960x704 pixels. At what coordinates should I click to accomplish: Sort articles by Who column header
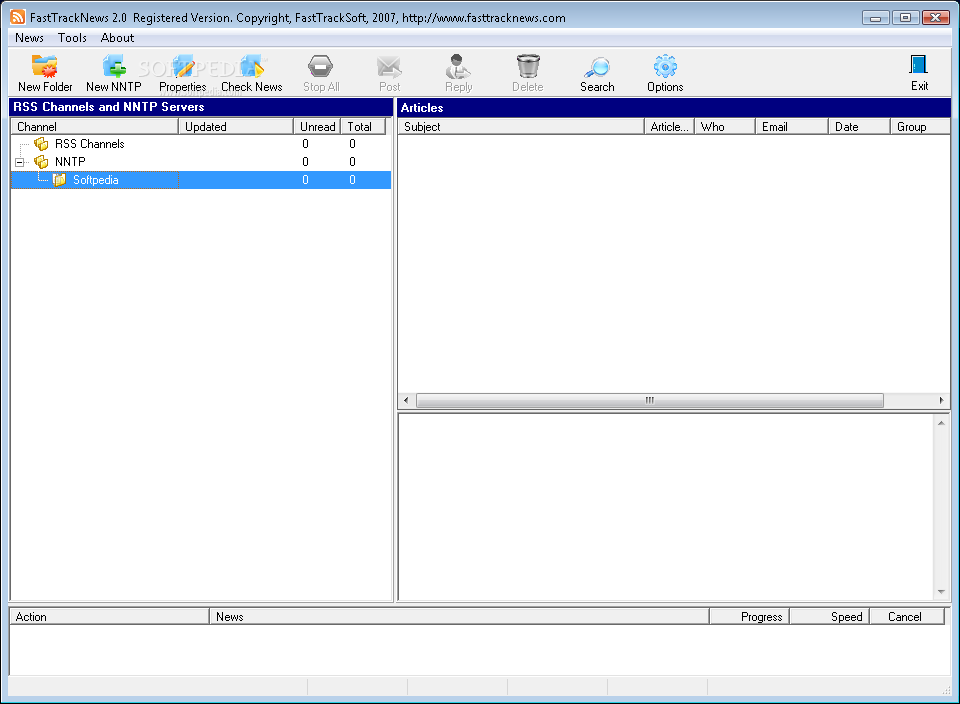point(725,127)
